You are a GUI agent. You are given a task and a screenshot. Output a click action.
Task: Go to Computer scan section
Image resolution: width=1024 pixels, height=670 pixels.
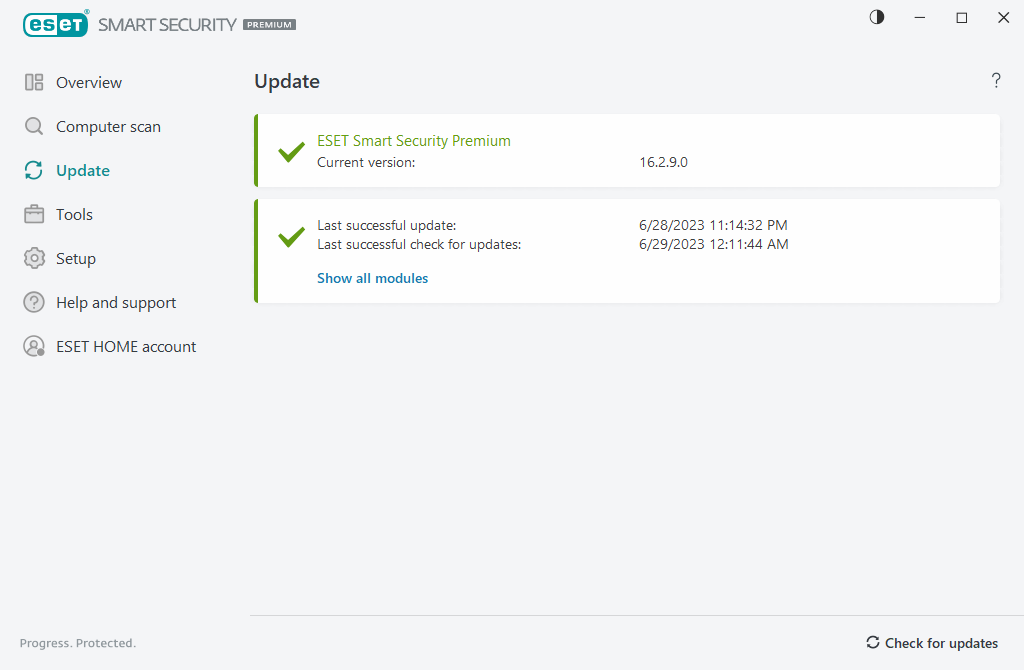point(108,127)
